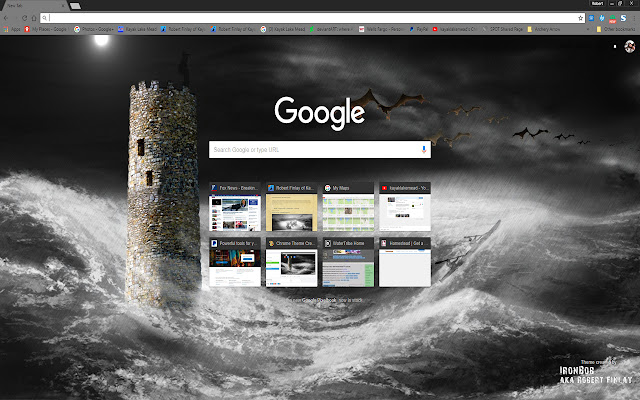Open the PayPal Powerful tools thumbnail tile
Image resolution: width=640 pixels, height=400 pixels.
[235, 262]
